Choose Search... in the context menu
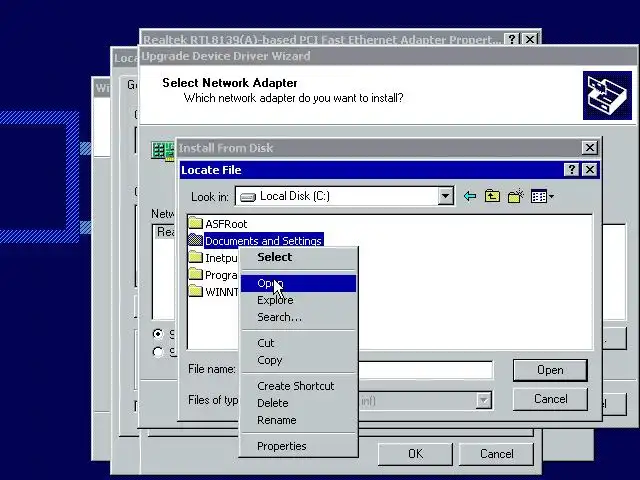This screenshot has height=480, width=640. pos(298,317)
